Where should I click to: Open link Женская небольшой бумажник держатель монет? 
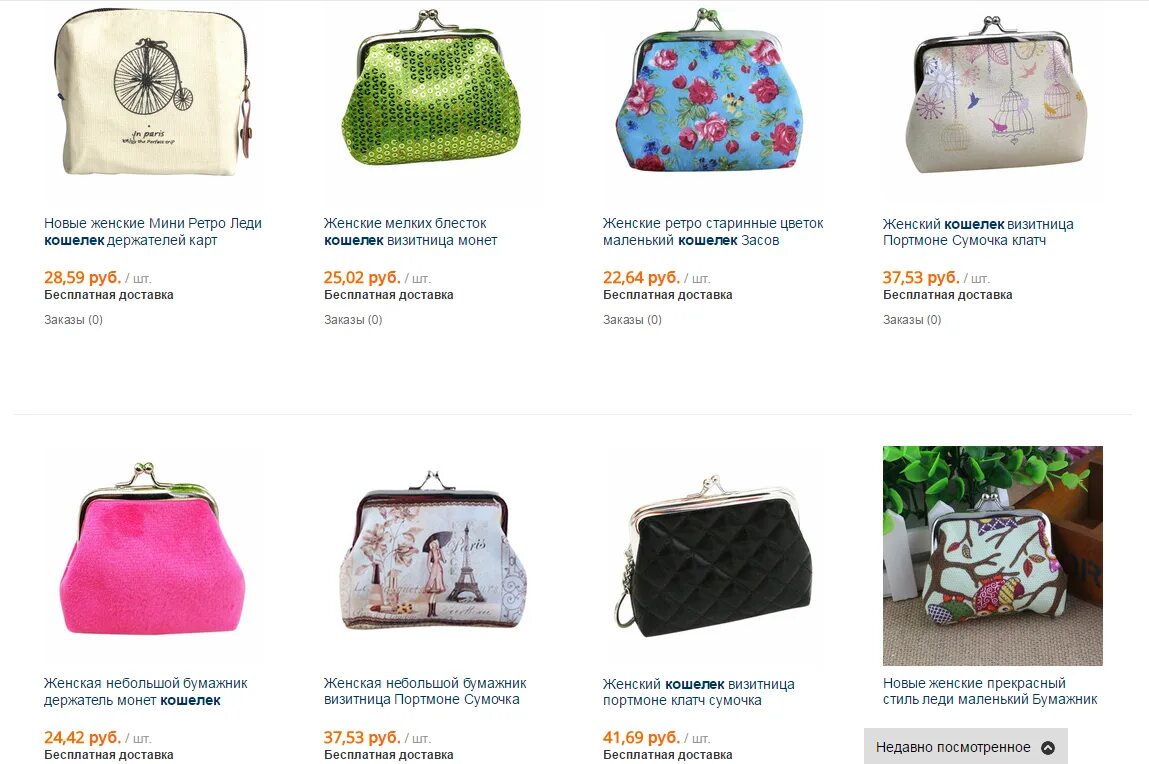(146, 691)
